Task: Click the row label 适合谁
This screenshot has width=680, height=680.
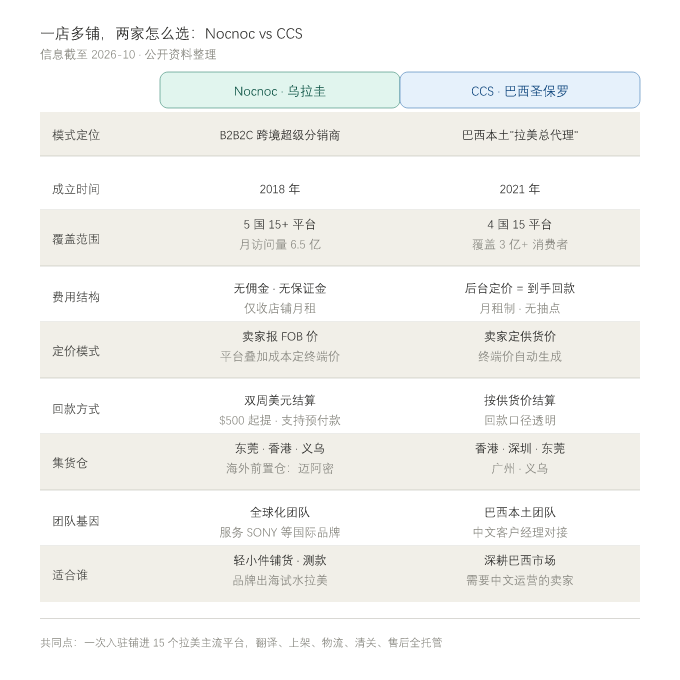Action: [70, 575]
